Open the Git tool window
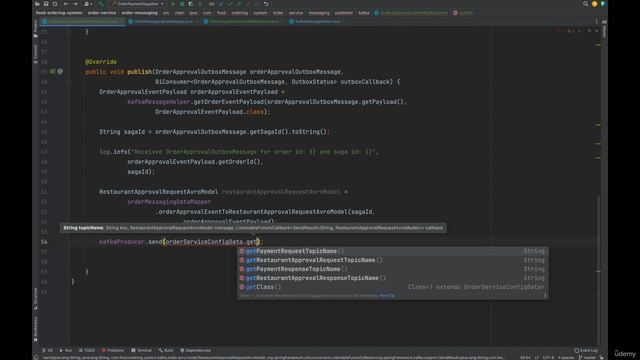 47,350
